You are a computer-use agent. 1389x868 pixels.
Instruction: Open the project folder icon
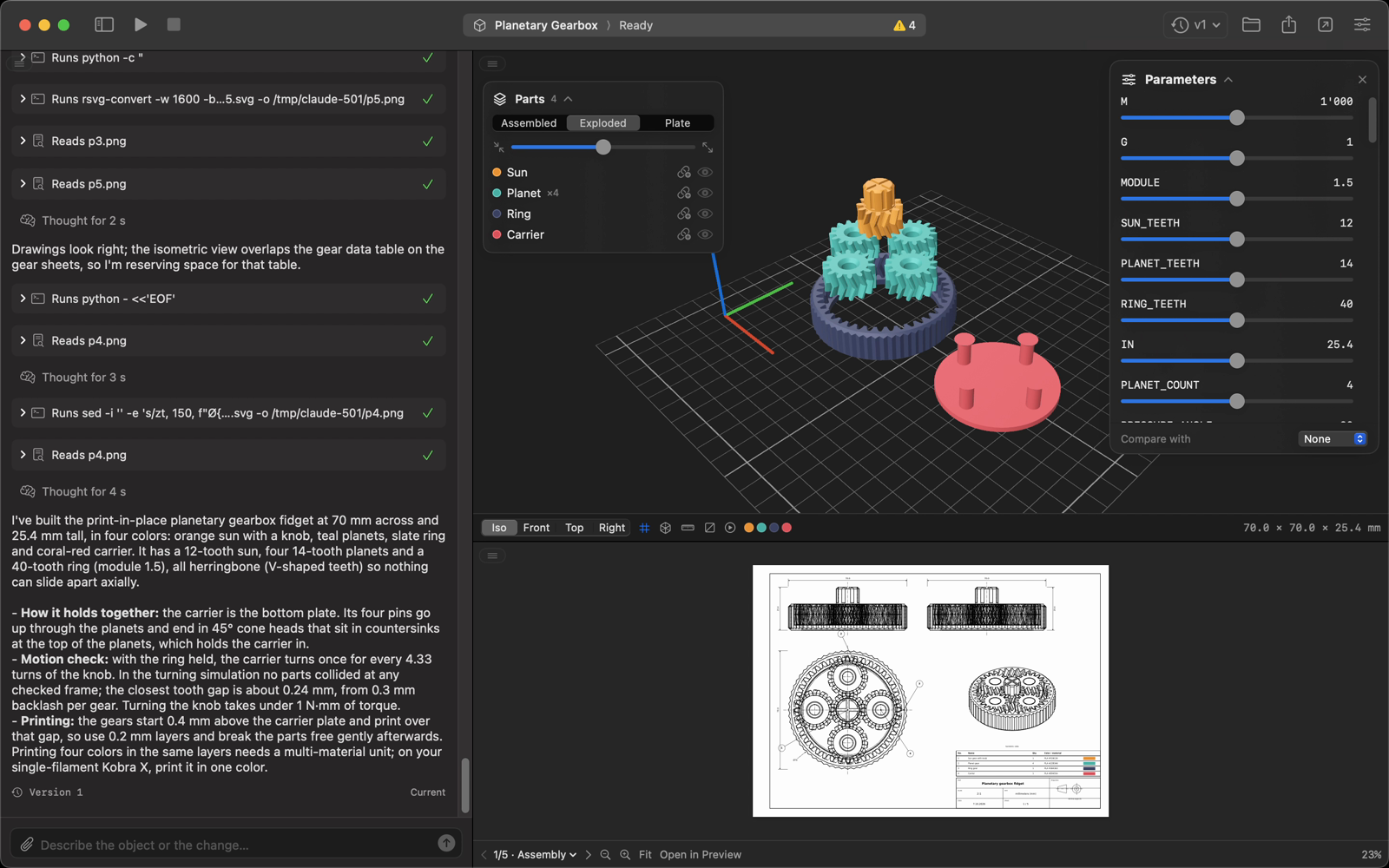coord(1251,25)
